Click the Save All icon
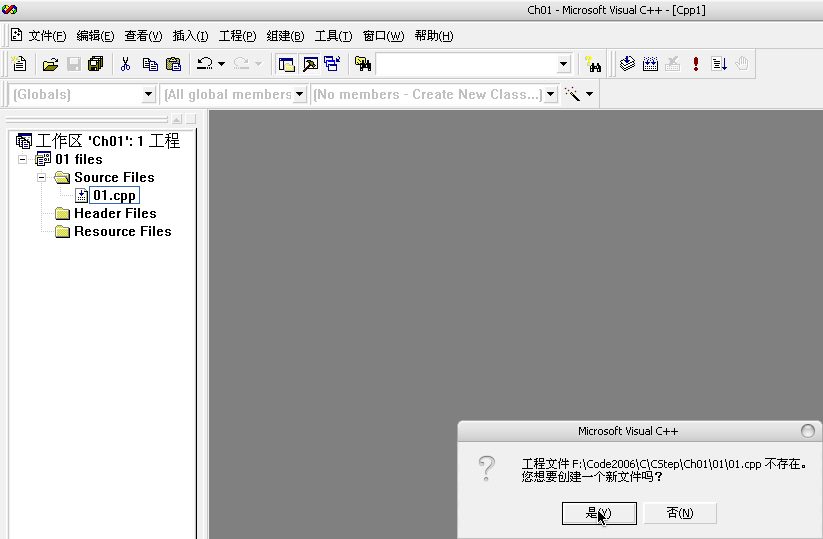The width and height of the screenshot is (823, 539). pyautogui.click(x=96, y=64)
